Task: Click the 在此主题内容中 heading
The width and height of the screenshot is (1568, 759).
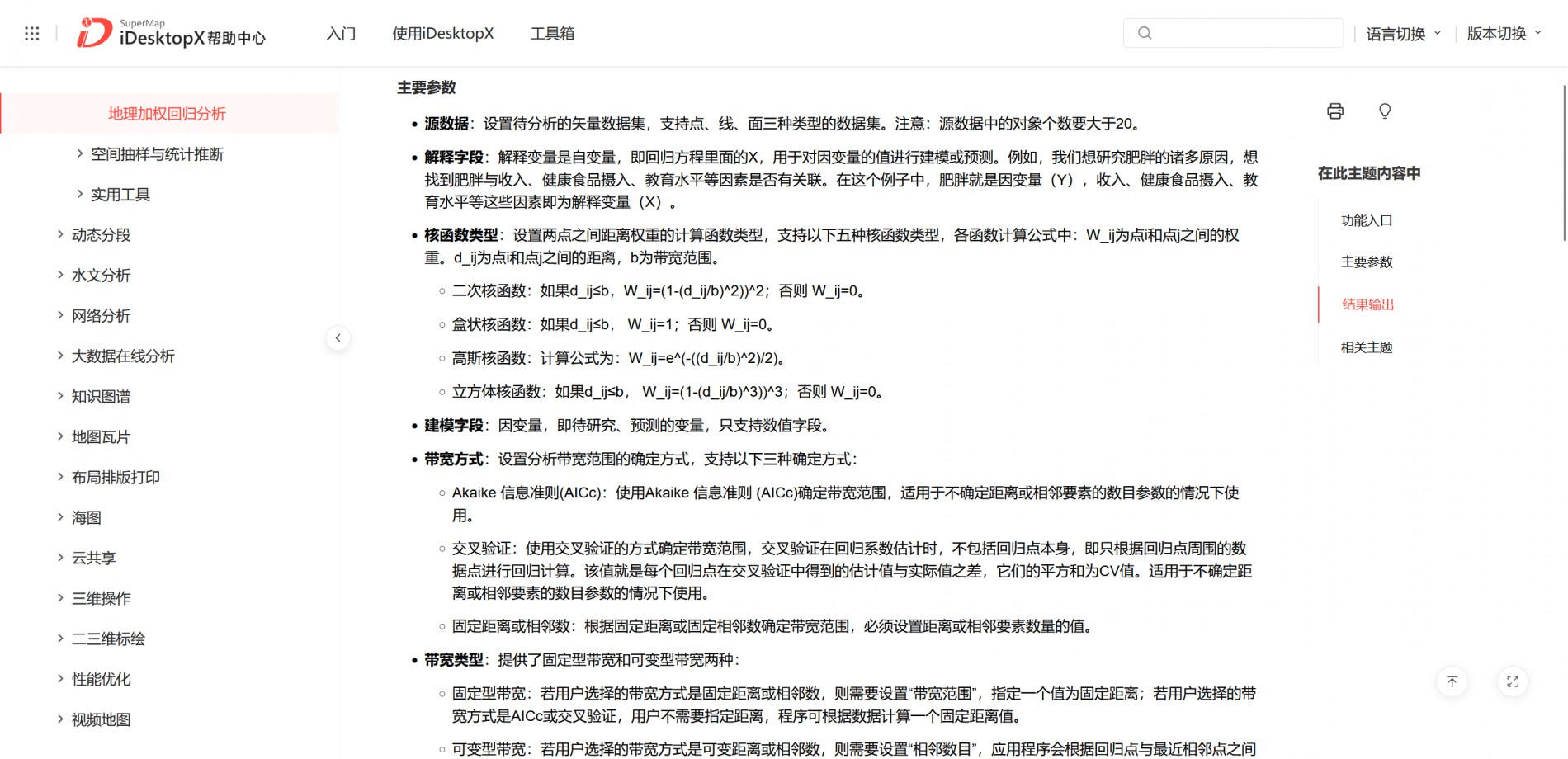Action: pos(1369,173)
